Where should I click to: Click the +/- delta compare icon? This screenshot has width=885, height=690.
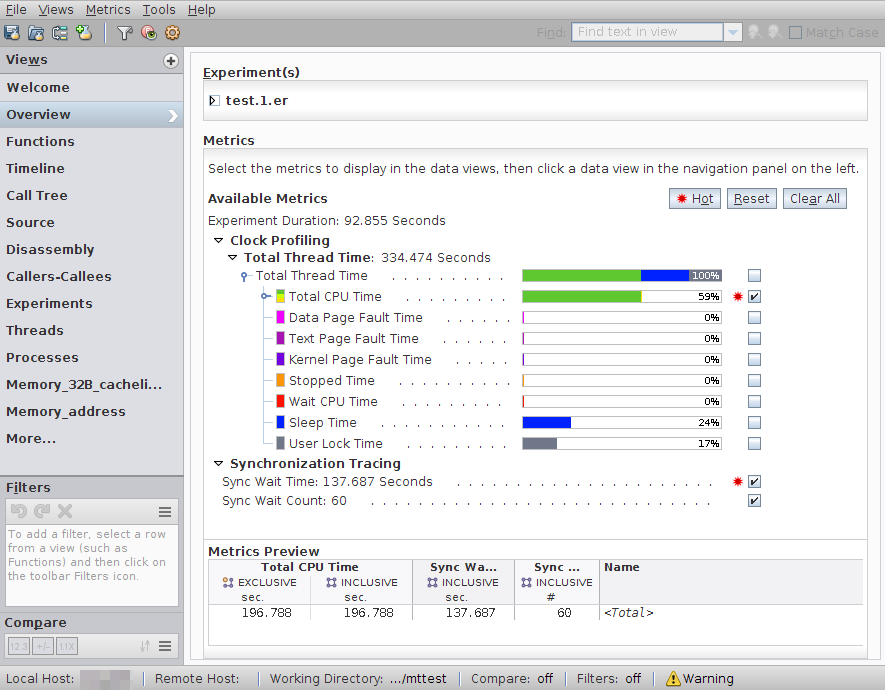tap(43, 646)
